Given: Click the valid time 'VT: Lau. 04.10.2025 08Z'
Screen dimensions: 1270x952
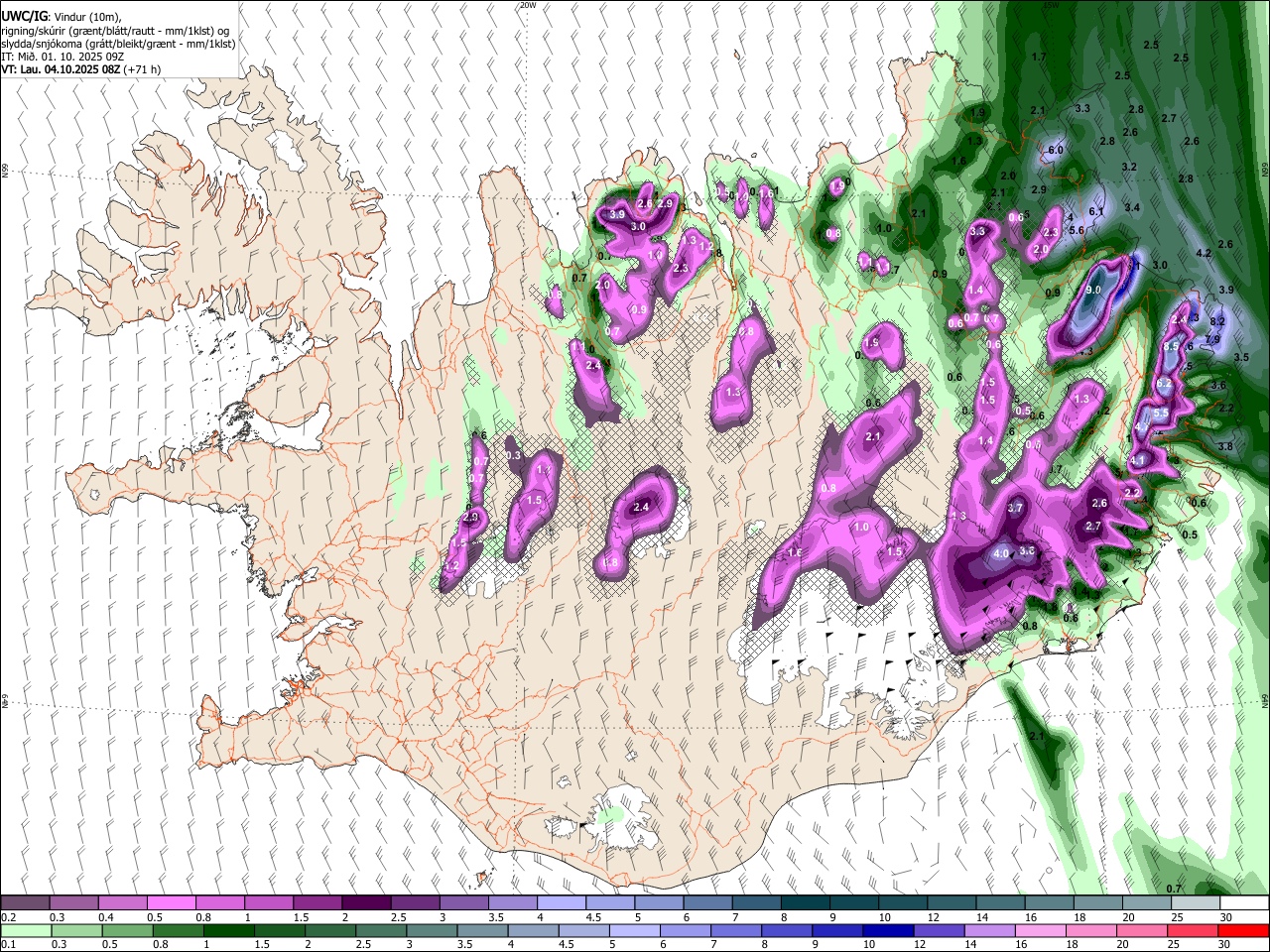Looking at the screenshot, I should [60, 69].
